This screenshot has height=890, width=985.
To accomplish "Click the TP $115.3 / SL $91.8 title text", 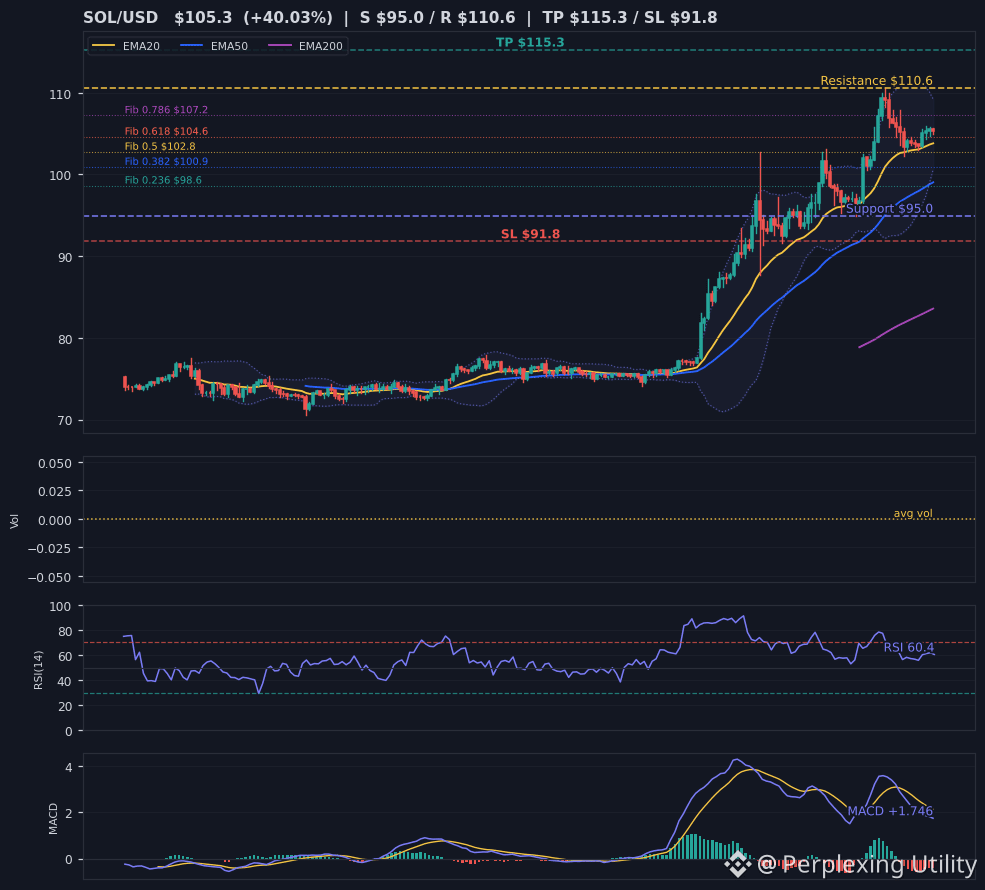I will coord(629,18).
